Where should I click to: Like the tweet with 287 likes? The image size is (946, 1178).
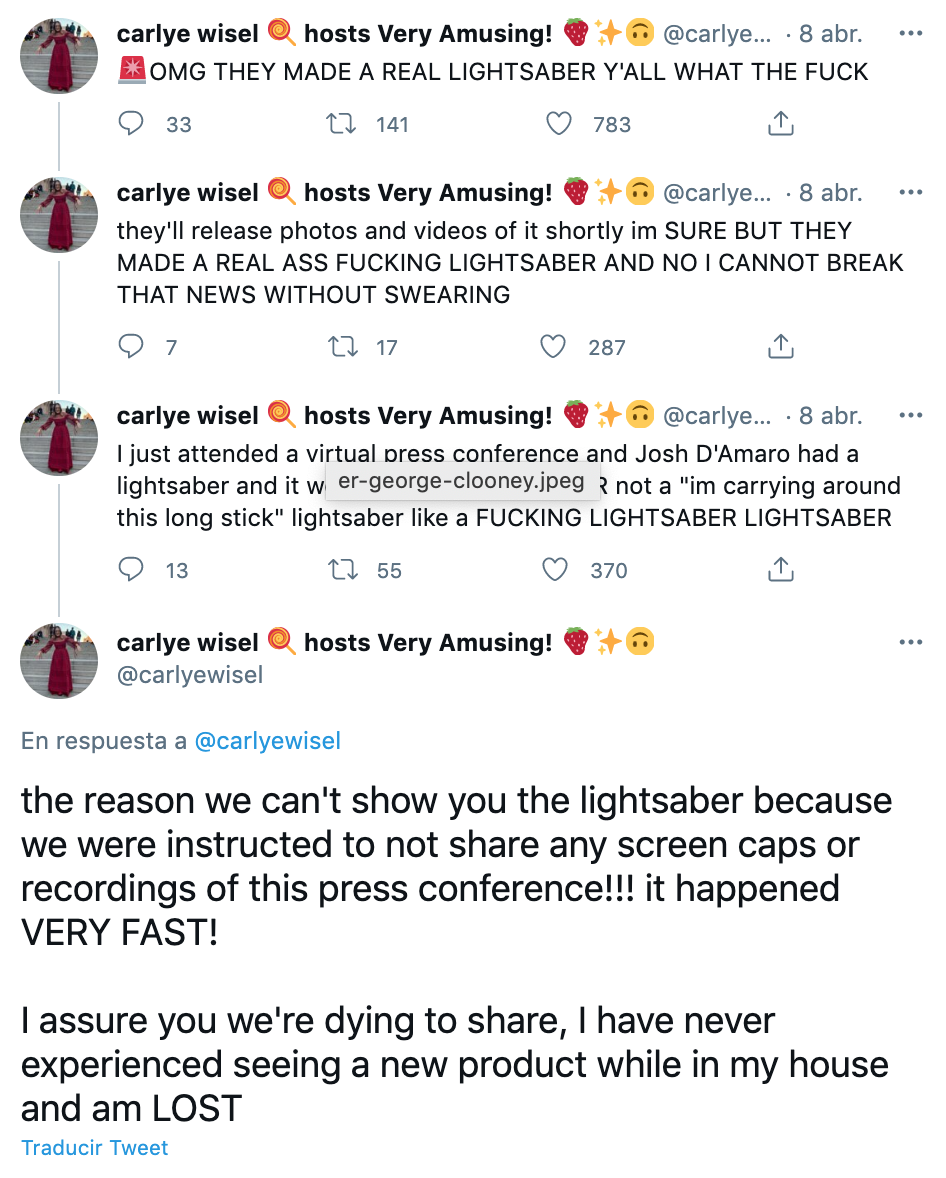click(x=553, y=347)
